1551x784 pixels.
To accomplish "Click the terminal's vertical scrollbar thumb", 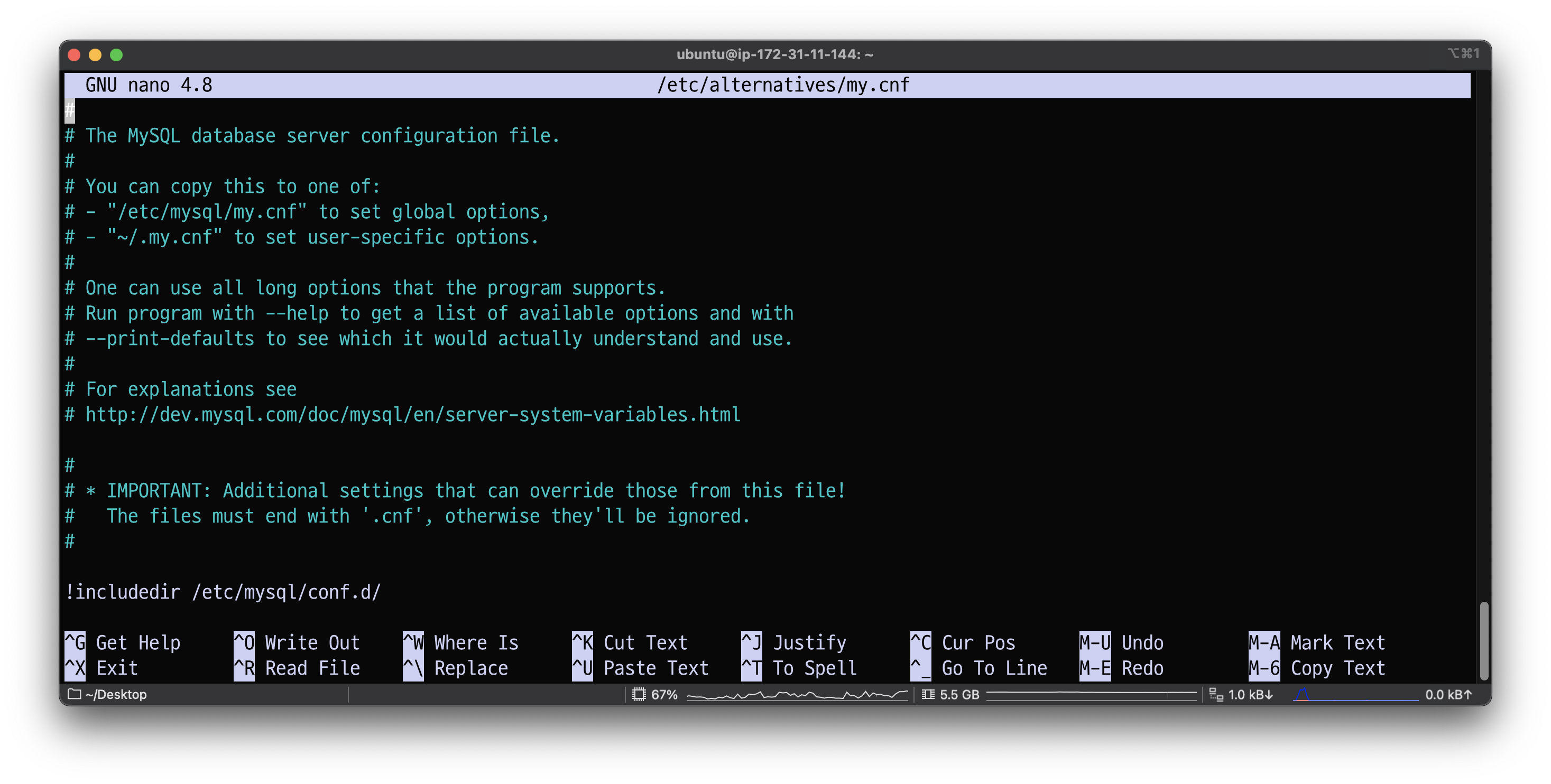I will [x=1484, y=640].
